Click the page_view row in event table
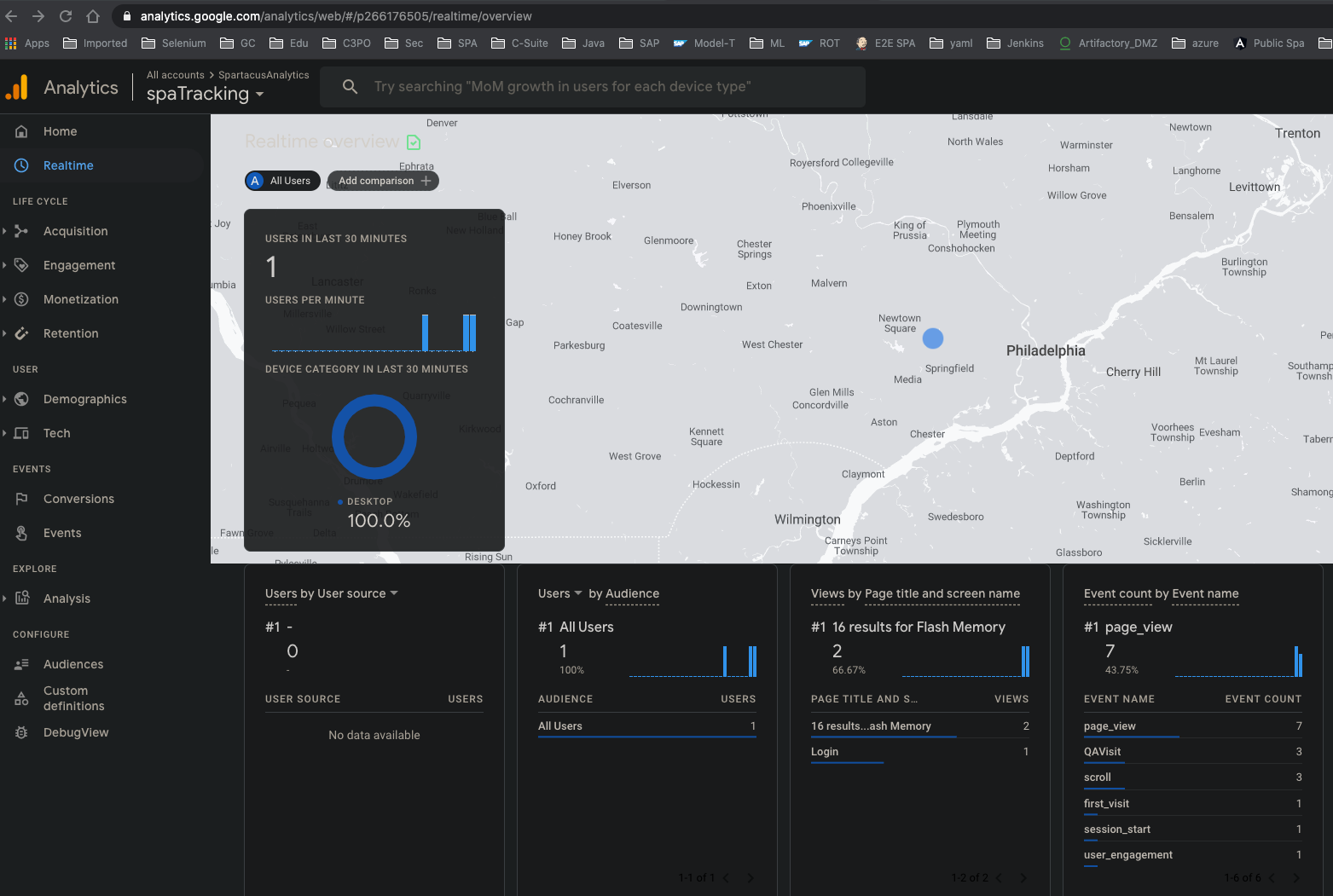Viewport: 1333px width, 896px height. point(1193,725)
